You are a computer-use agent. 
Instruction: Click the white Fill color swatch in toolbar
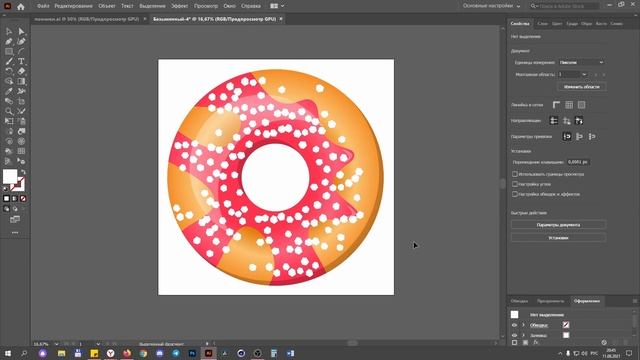point(10,177)
